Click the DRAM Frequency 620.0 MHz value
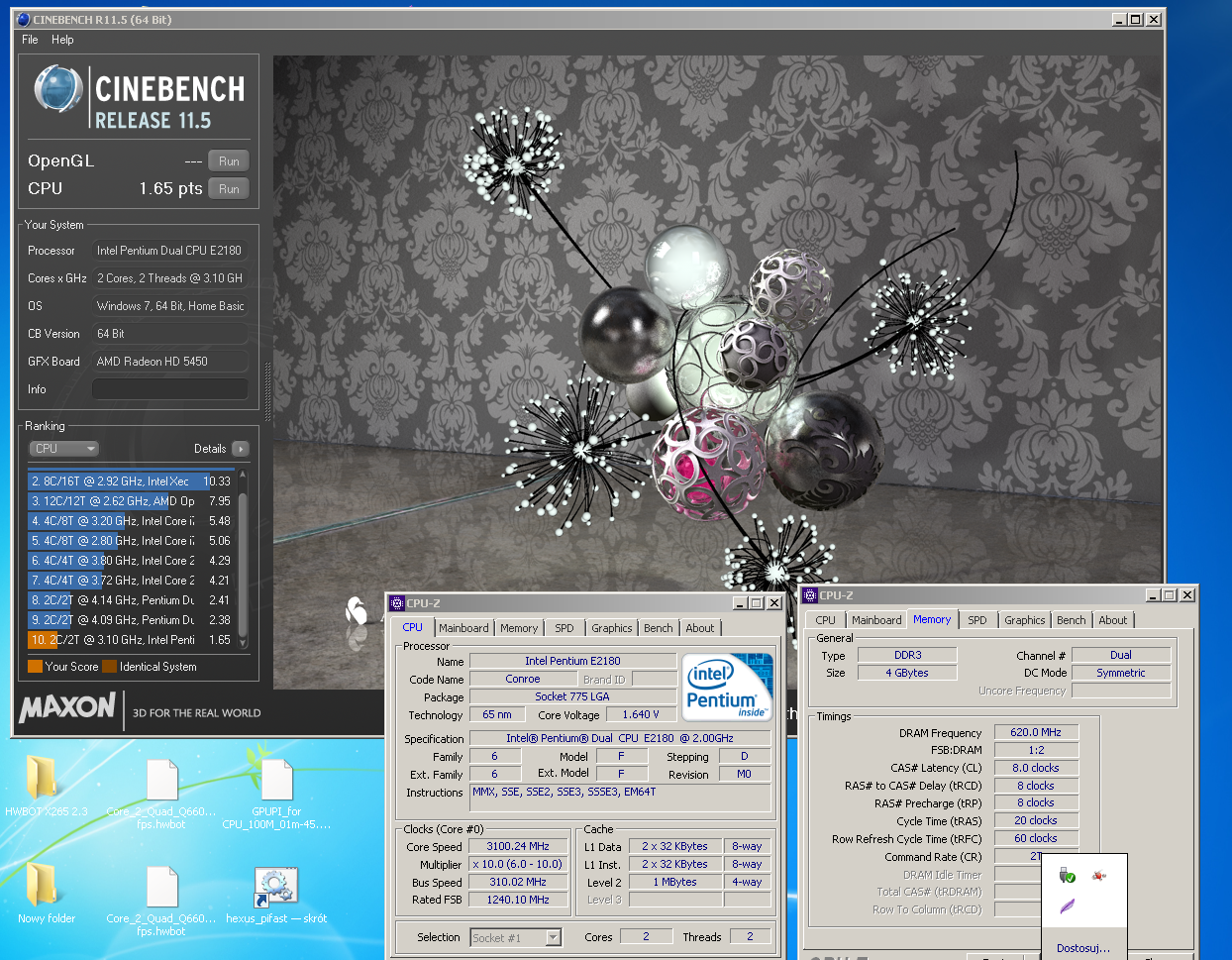Viewport: 1232px width, 960px height. pos(1036,732)
